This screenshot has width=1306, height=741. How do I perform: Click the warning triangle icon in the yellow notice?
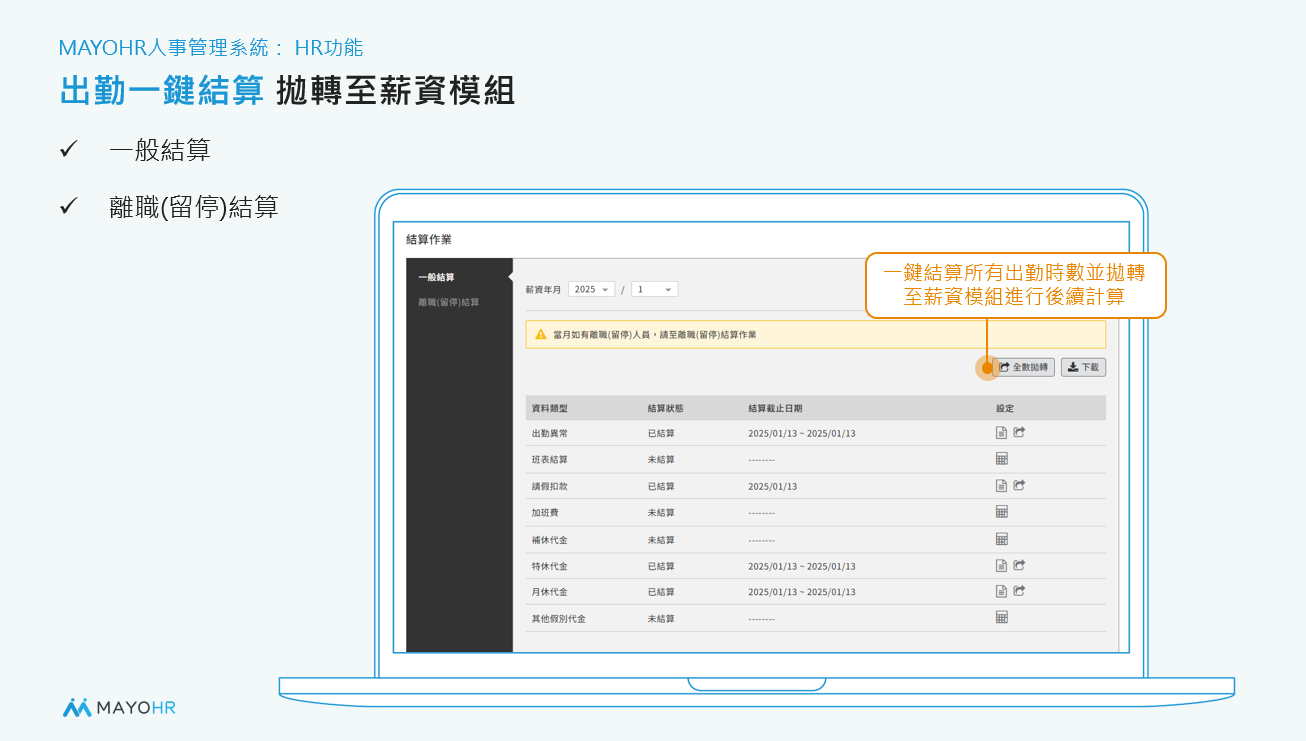pyautogui.click(x=541, y=334)
